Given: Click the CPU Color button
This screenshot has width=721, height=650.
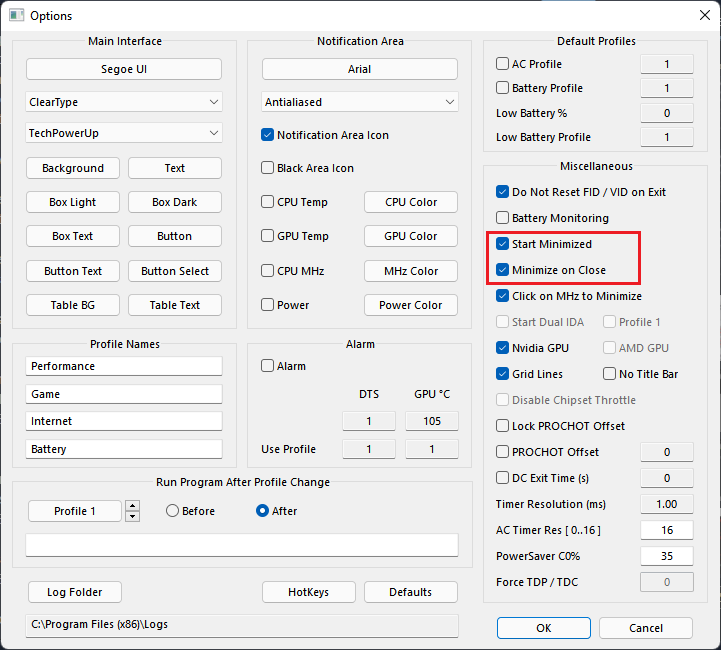Looking at the screenshot, I should [x=411, y=202].
